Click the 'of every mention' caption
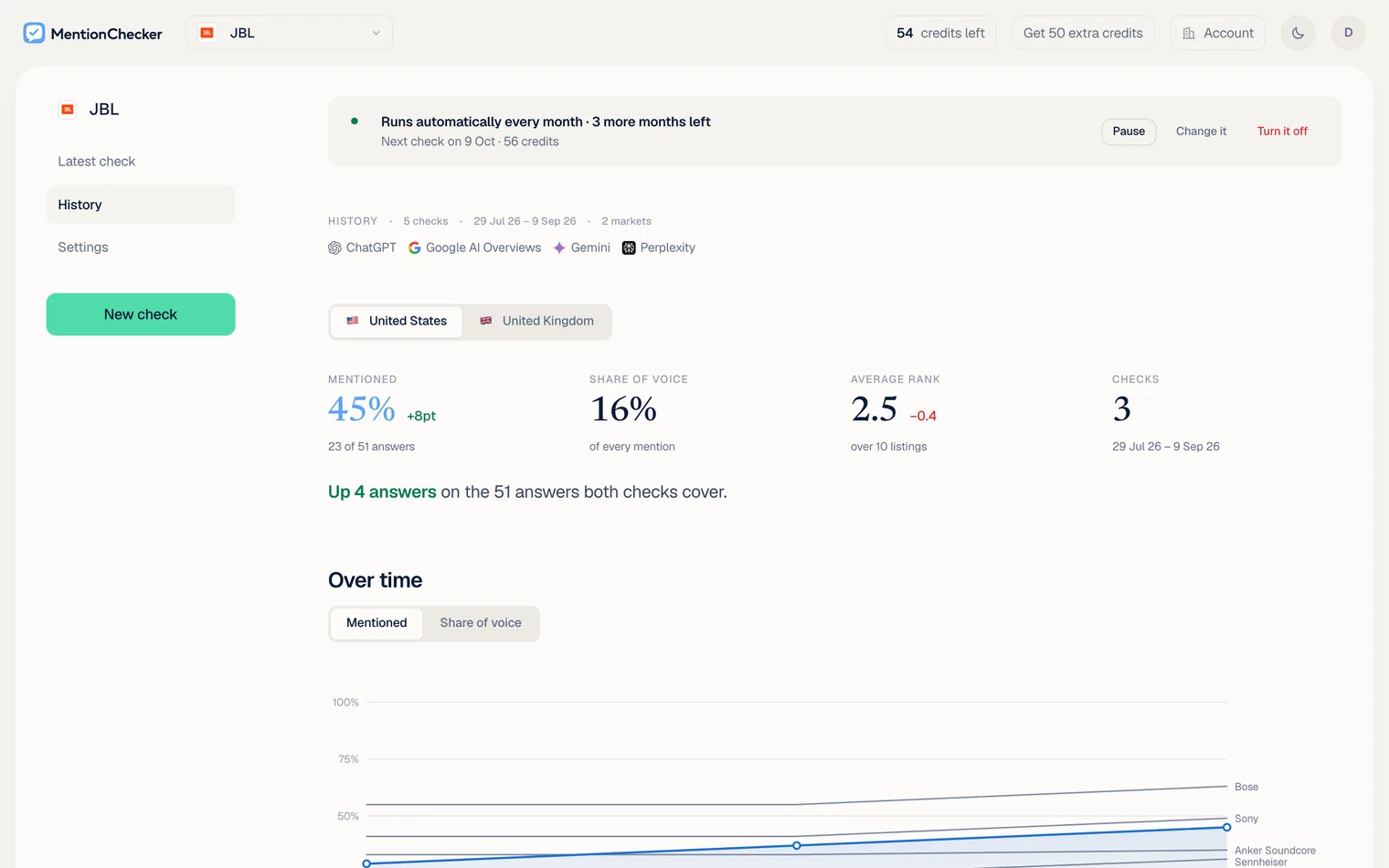The height and width of the screenshot is (868, 1389). pyautogui.click(x=632, y=447)
